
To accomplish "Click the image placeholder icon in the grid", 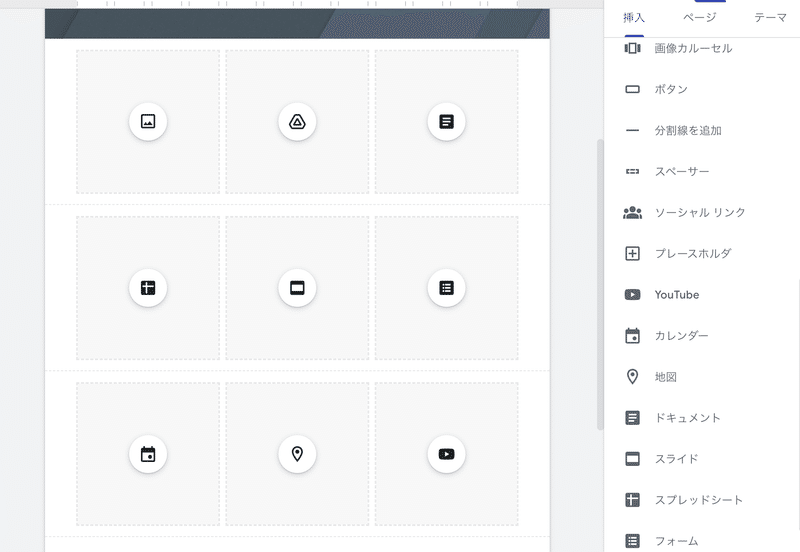I will pyautogui.click(x=148, y=121).
